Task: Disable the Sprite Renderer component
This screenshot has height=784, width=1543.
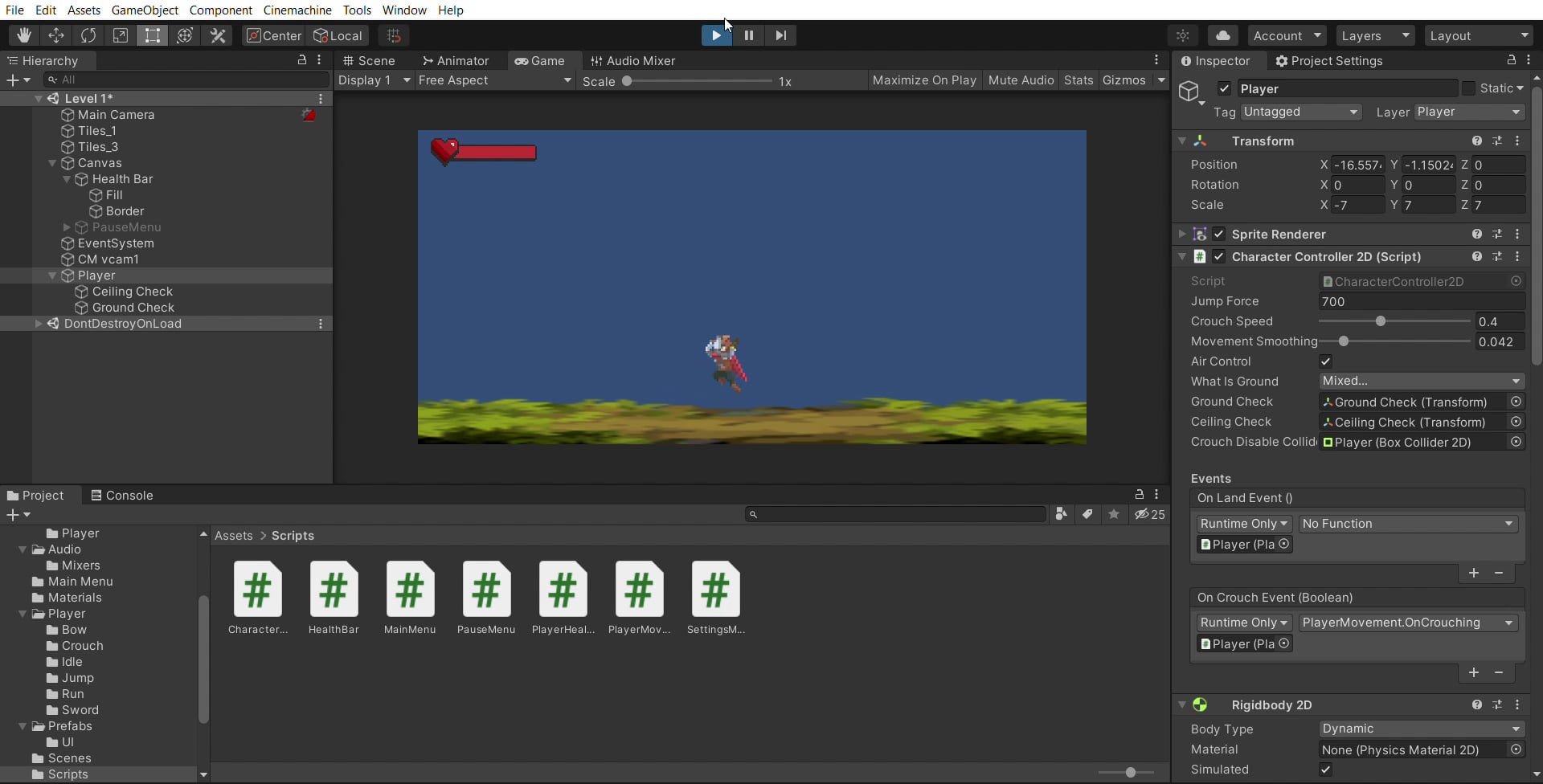Action: [1219, 234]
